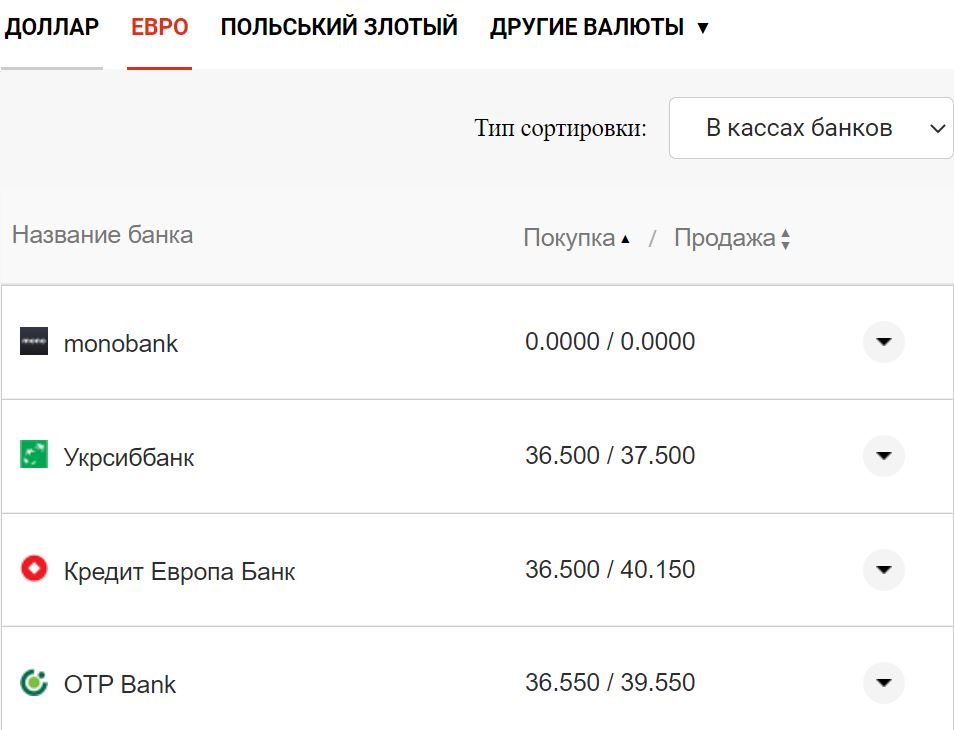The image size is (954, 730).
Task: Click the Укрсиббанк green logo icon
Action: click(35, 456)
